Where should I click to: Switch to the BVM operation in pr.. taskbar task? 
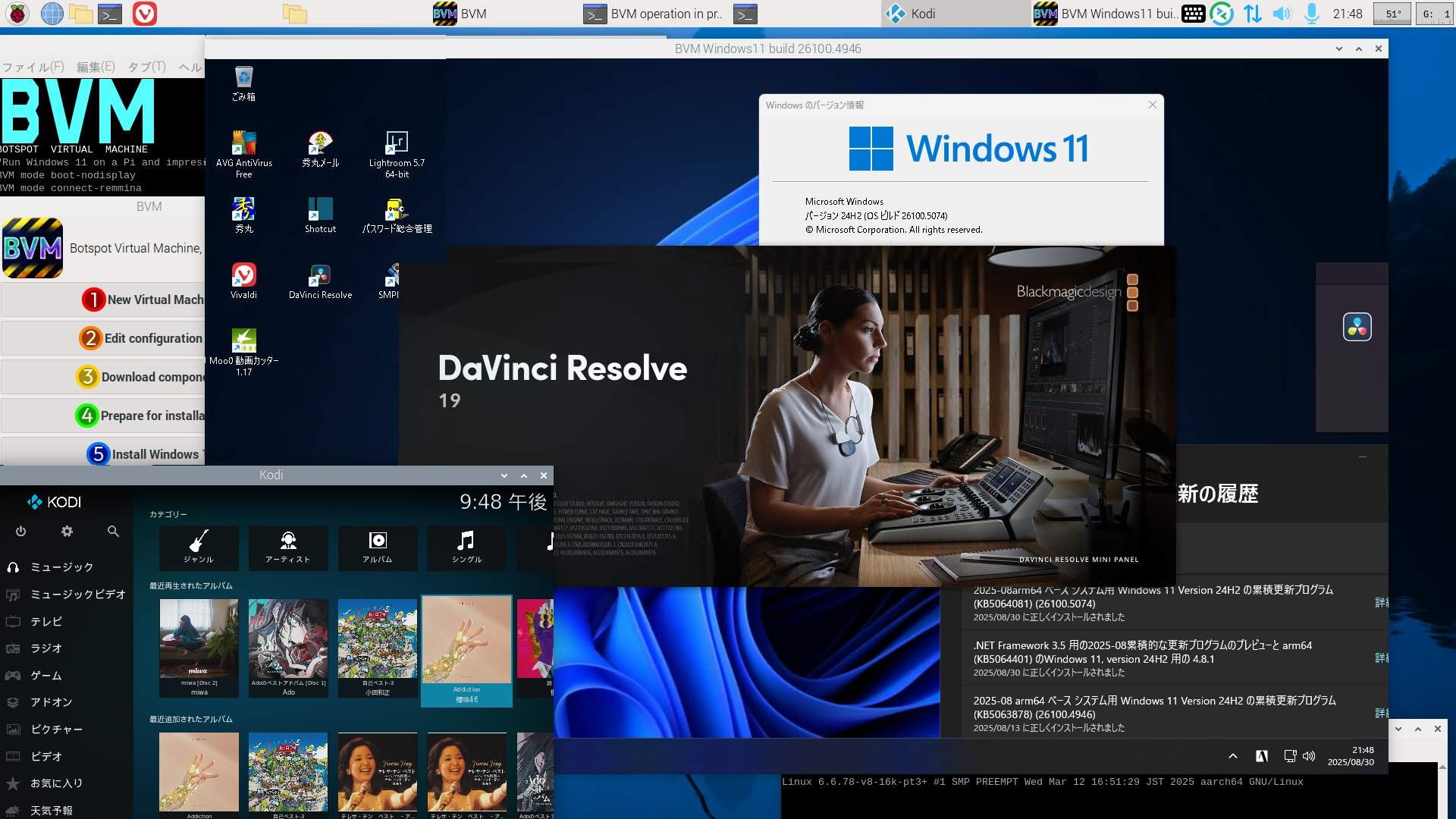(653, 13)
